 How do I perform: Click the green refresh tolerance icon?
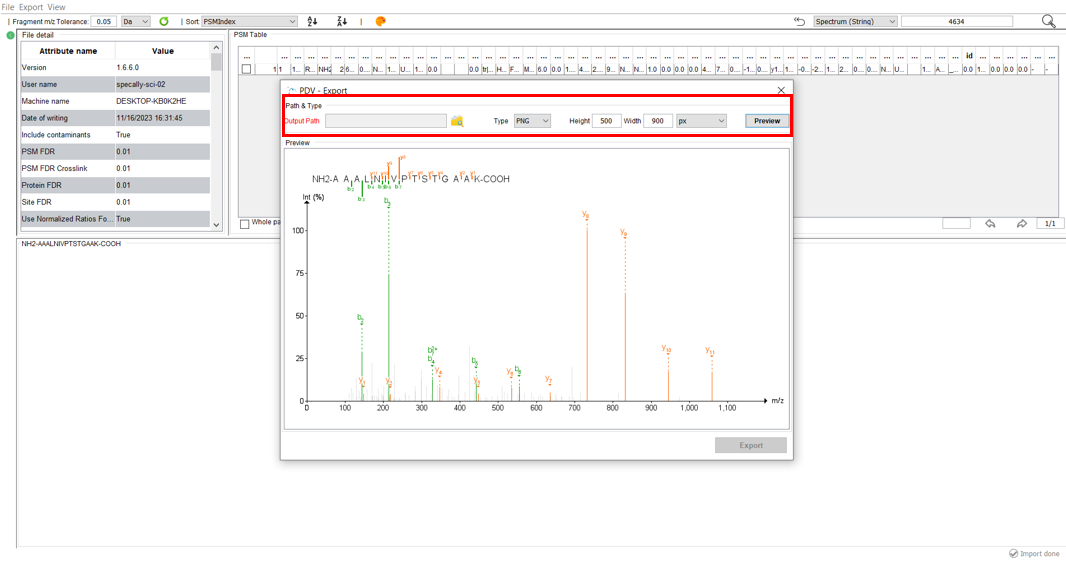click(x=164, y=22)
